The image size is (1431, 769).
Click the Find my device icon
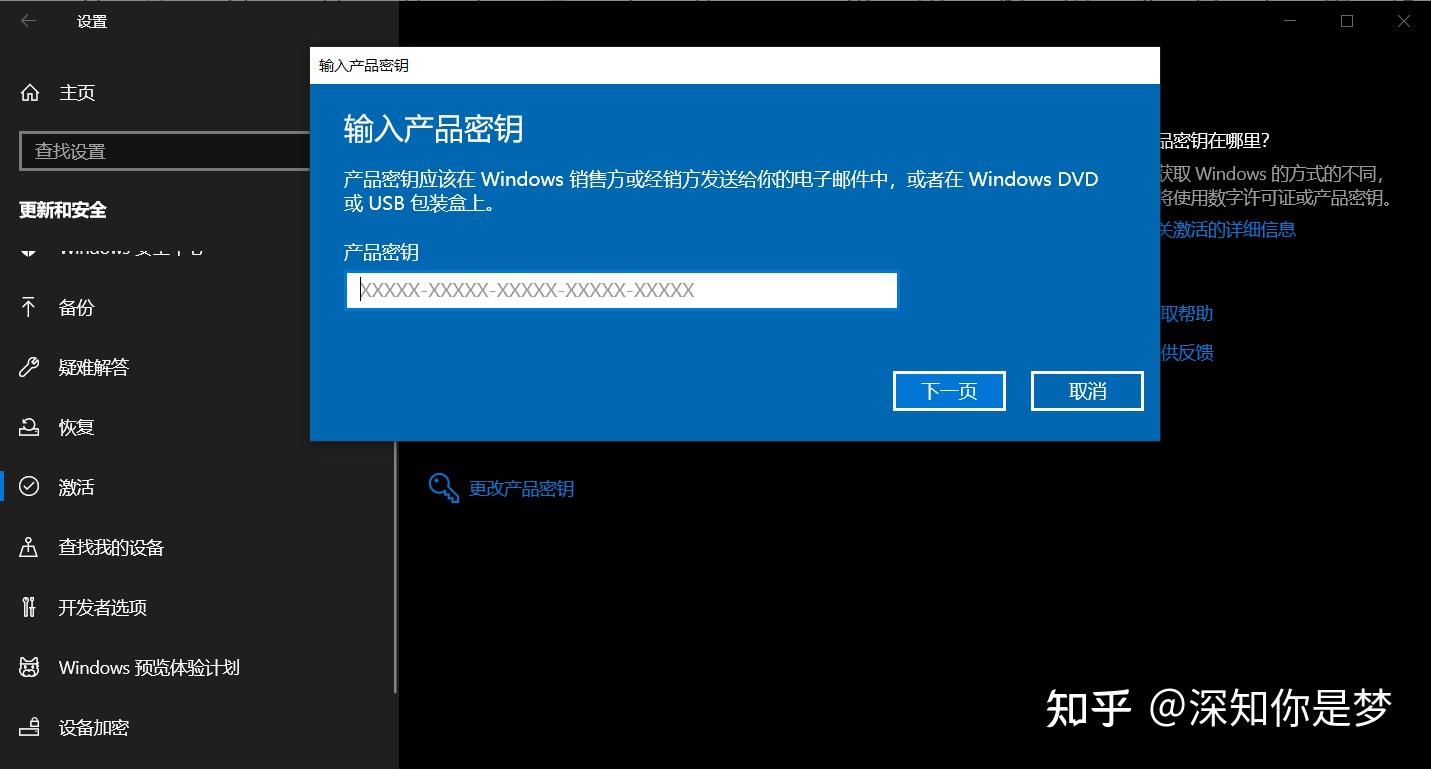[x=29, y=547]
